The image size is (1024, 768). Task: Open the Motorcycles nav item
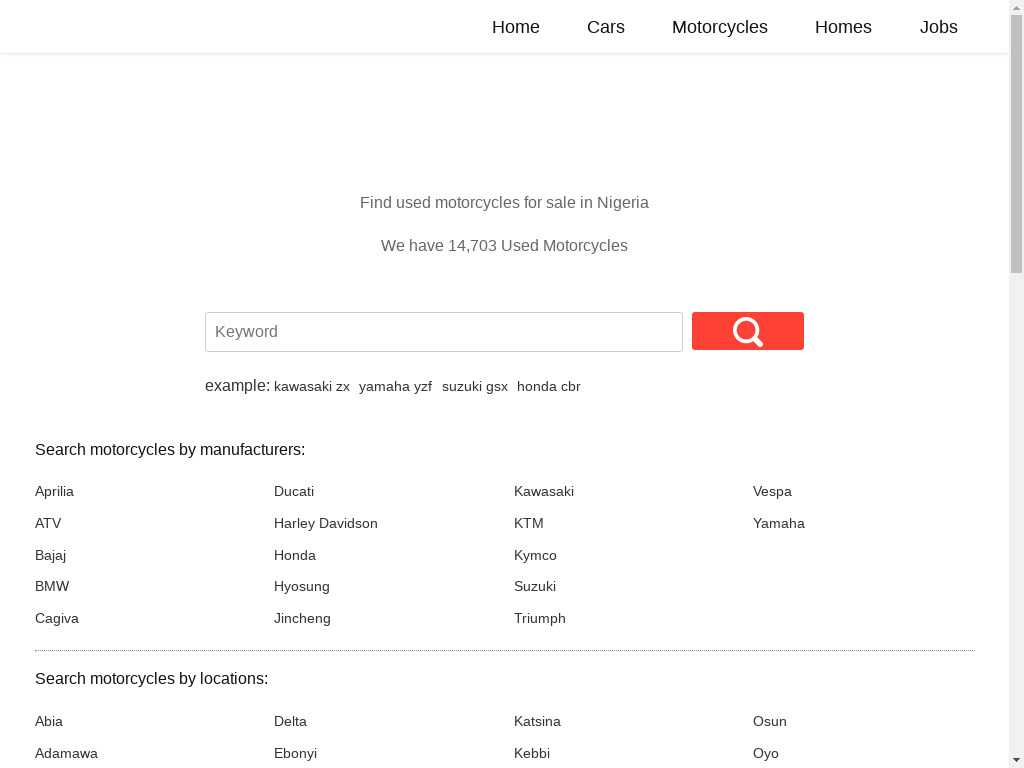pyautogui.click(x=720, y=27)
